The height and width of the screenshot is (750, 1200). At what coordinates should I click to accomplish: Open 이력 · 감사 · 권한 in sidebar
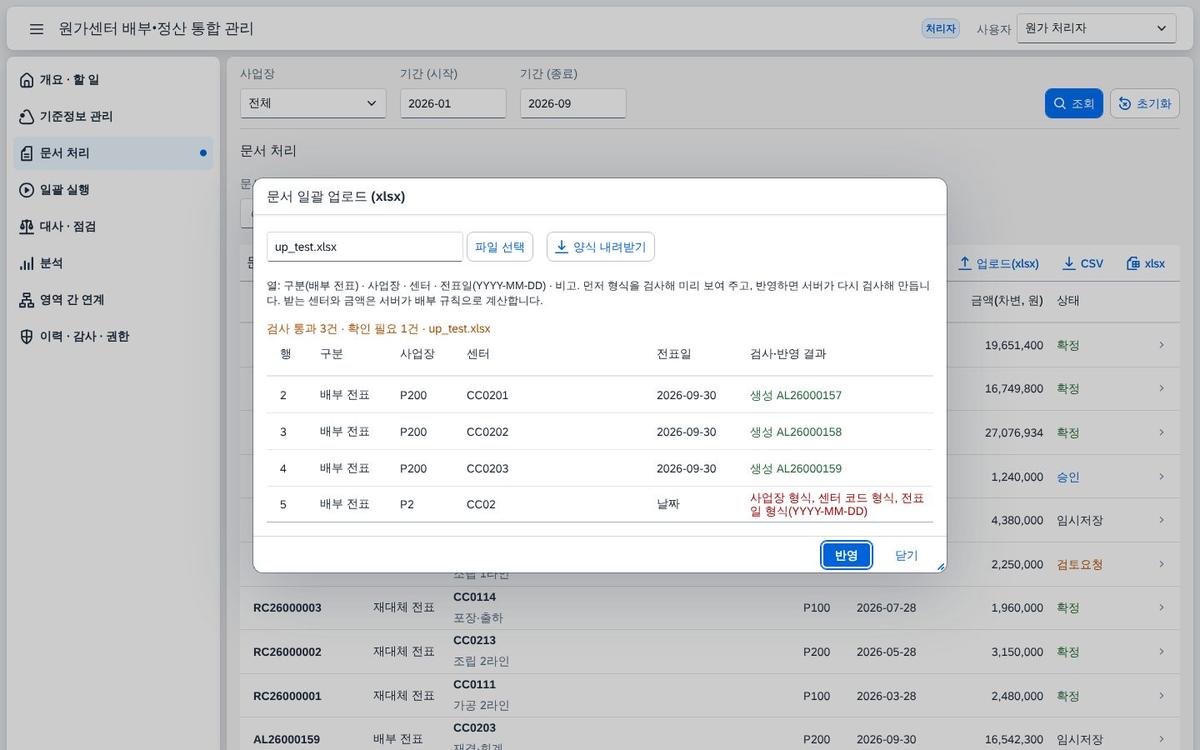(115, 337)
